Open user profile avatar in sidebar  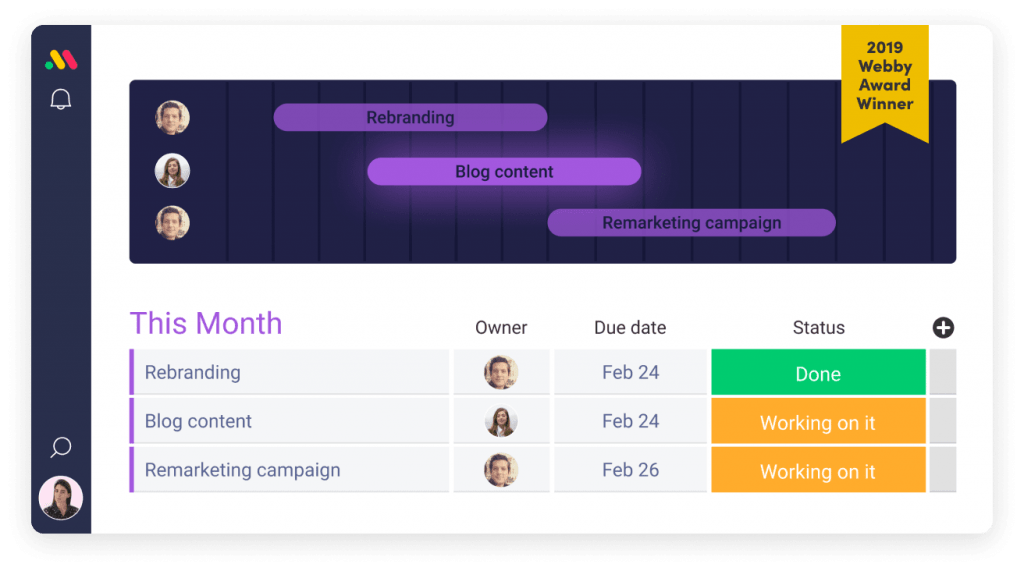(x=61, y=498)
